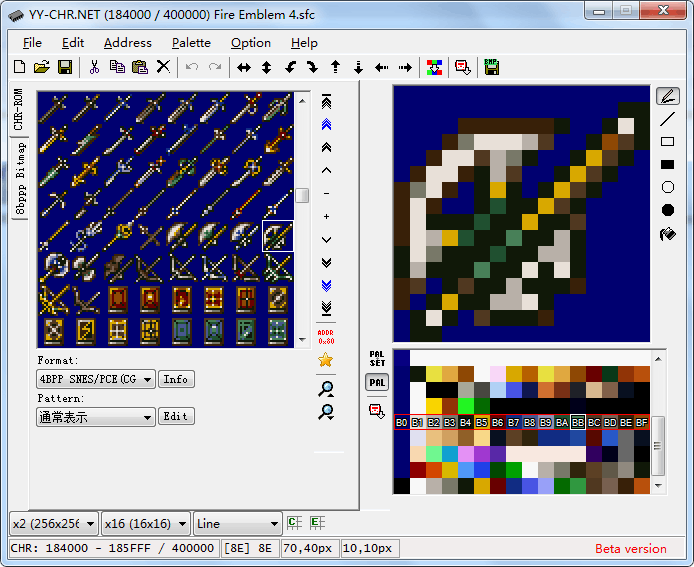Viewport: 694px width, 567px height.
Task: Select the Filled Rectangle tool
Action: tap(668, 164)
